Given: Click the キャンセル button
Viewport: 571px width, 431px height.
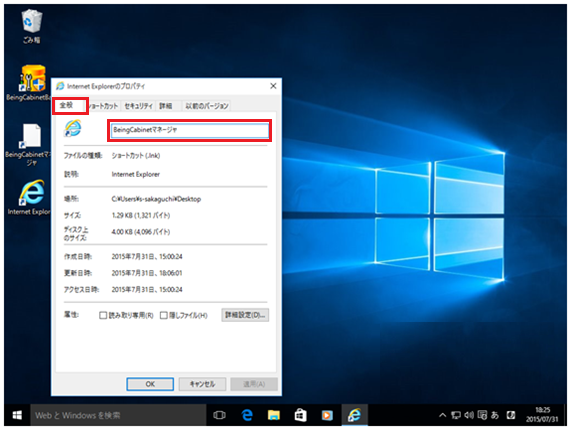Looking at the screenshot, I should (x=202, y=384).
